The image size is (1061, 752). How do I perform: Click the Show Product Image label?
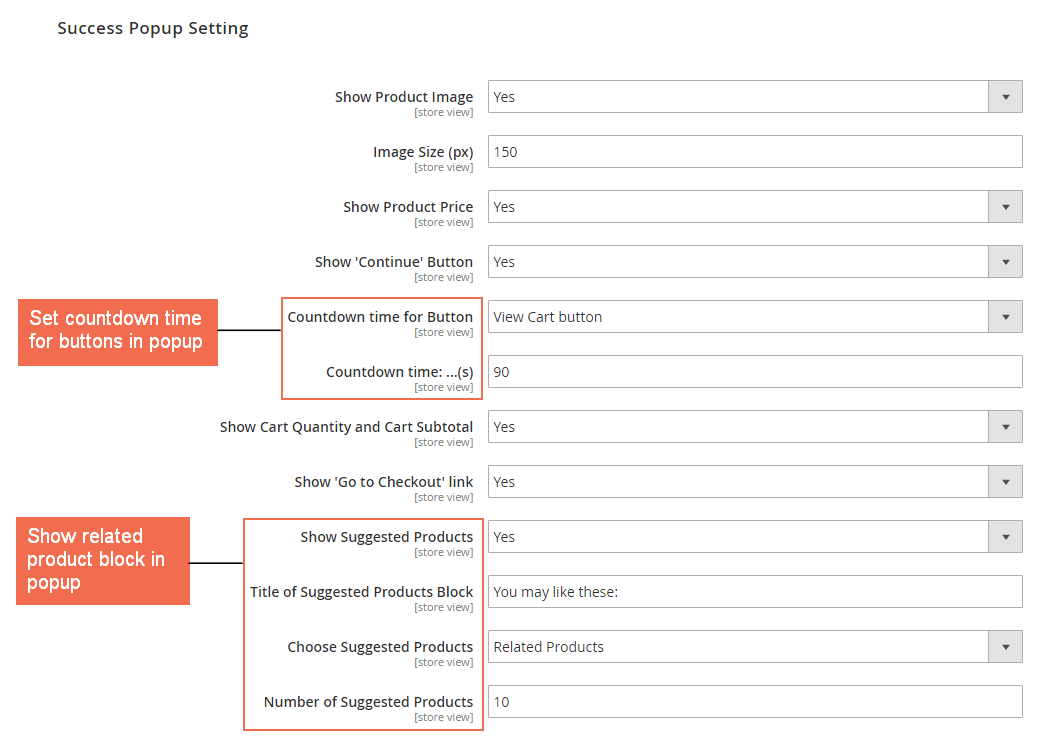[403, 97]
